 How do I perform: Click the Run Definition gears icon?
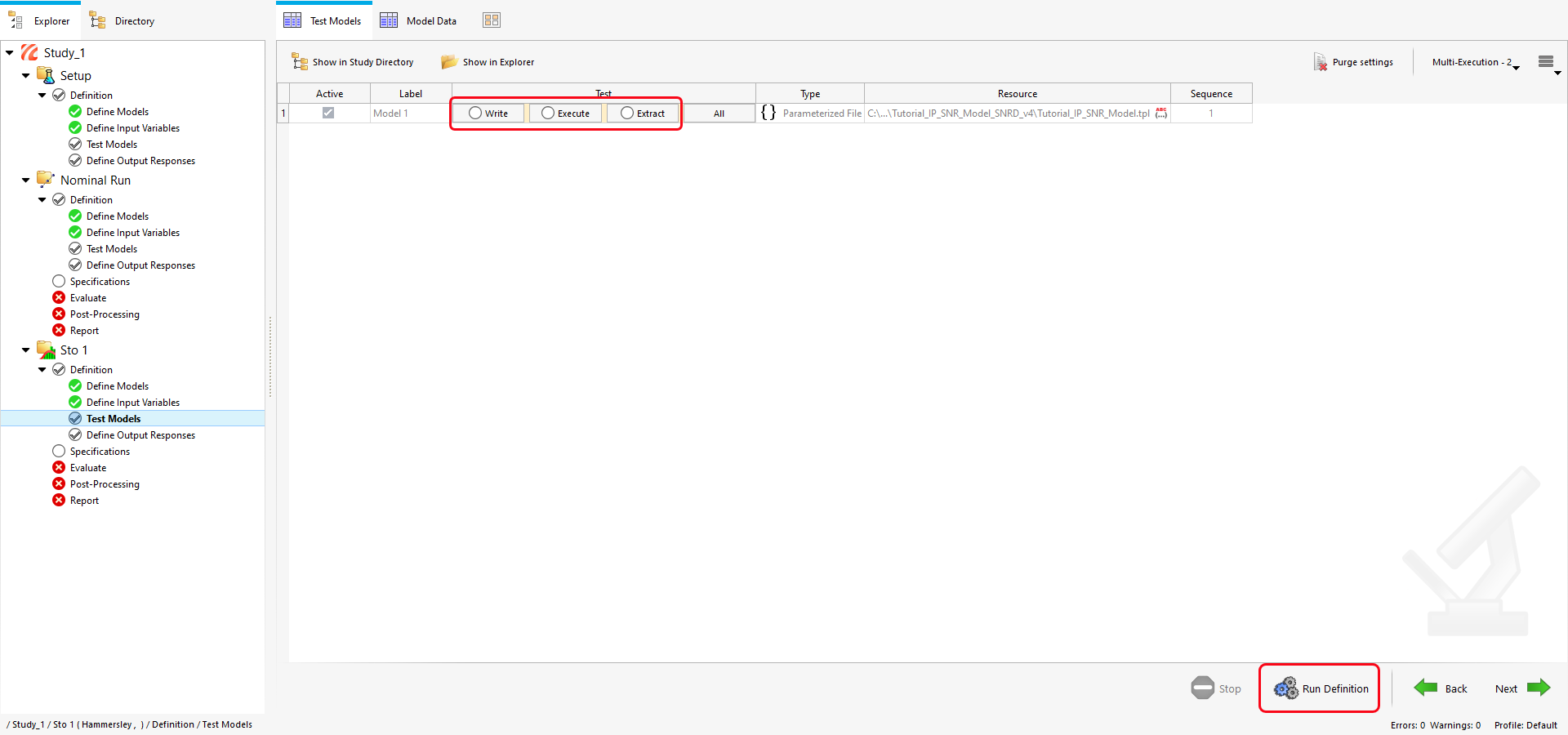tap(1285, 688)
